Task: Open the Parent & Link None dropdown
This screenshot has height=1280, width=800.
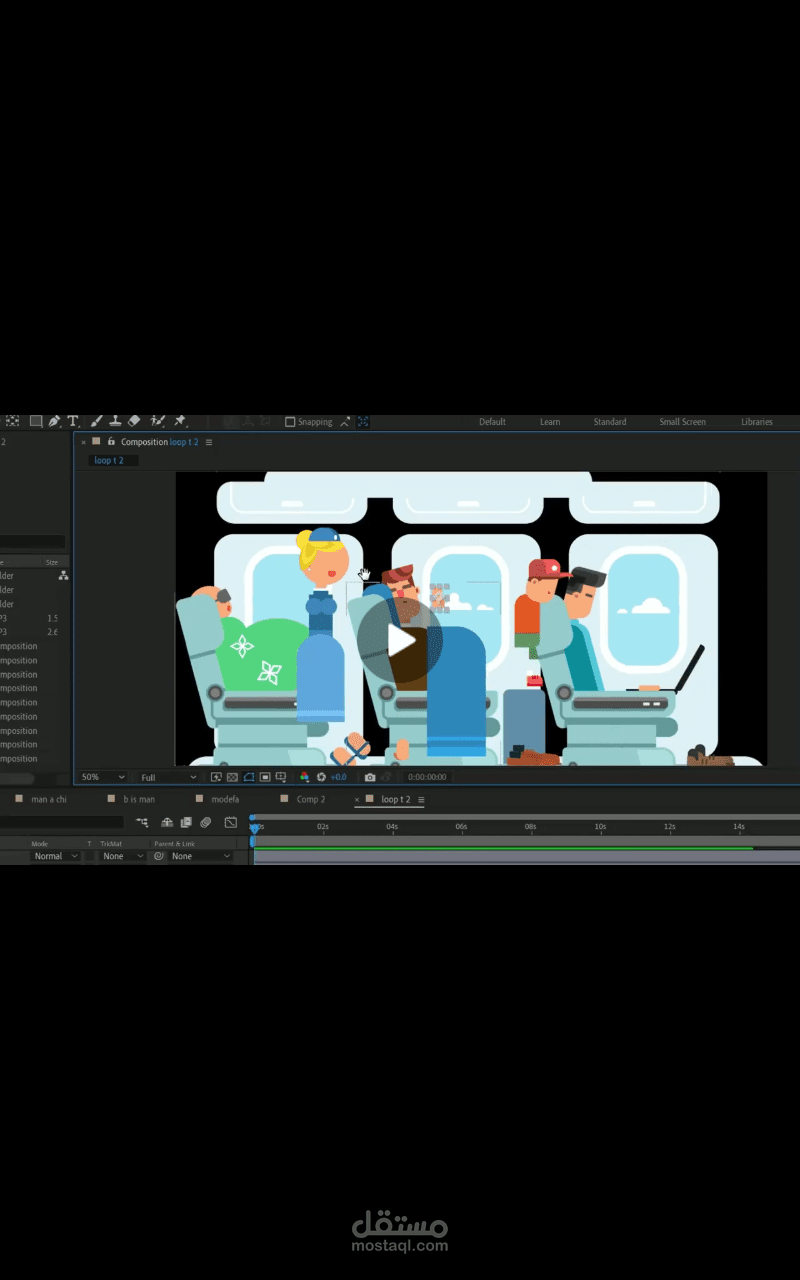Action: [x=200, y=856]
